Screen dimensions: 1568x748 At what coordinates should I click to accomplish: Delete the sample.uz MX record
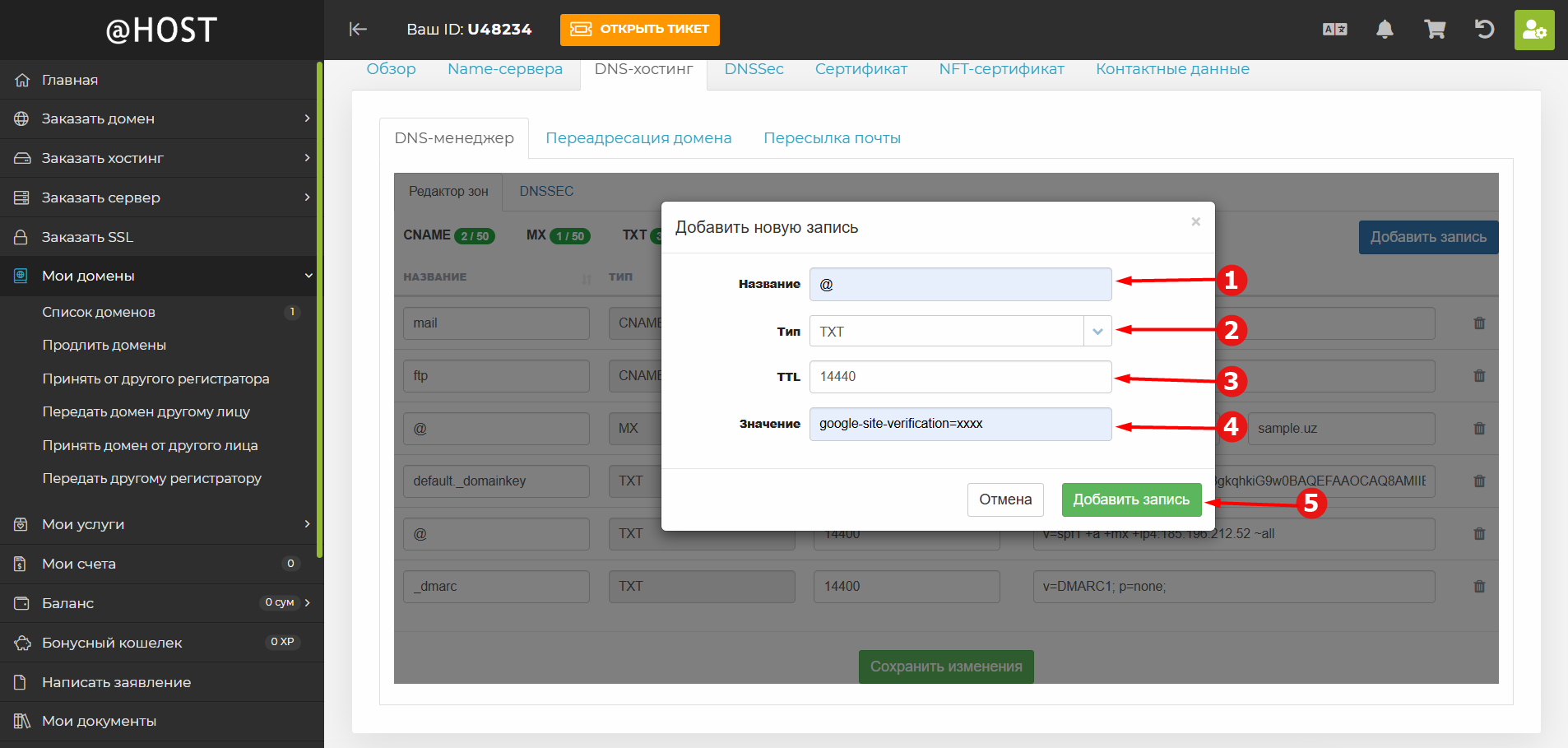[x=1479, y=429]
